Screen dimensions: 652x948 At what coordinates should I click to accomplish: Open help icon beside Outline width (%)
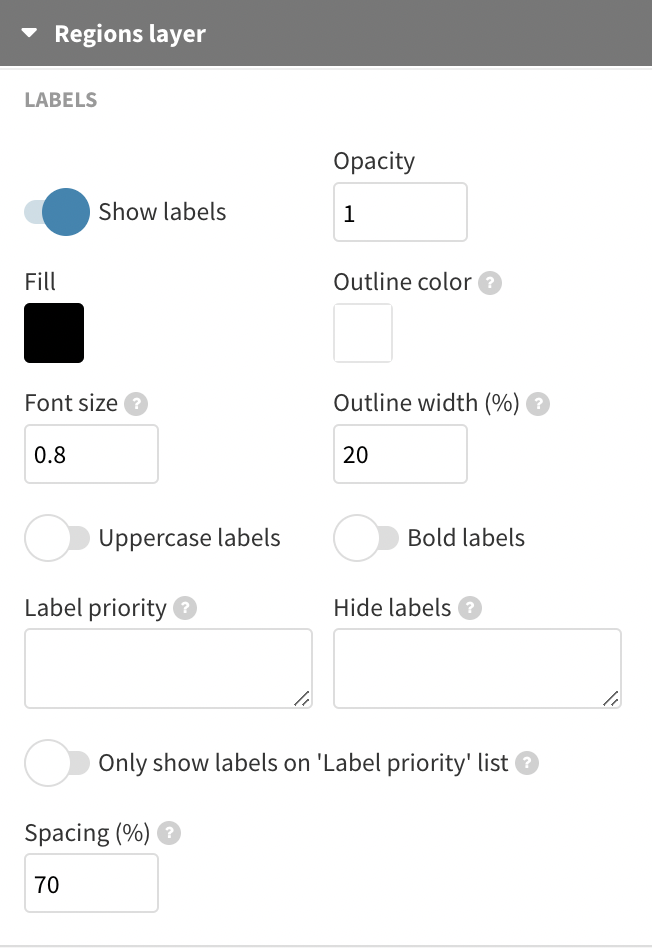point(538,404)
